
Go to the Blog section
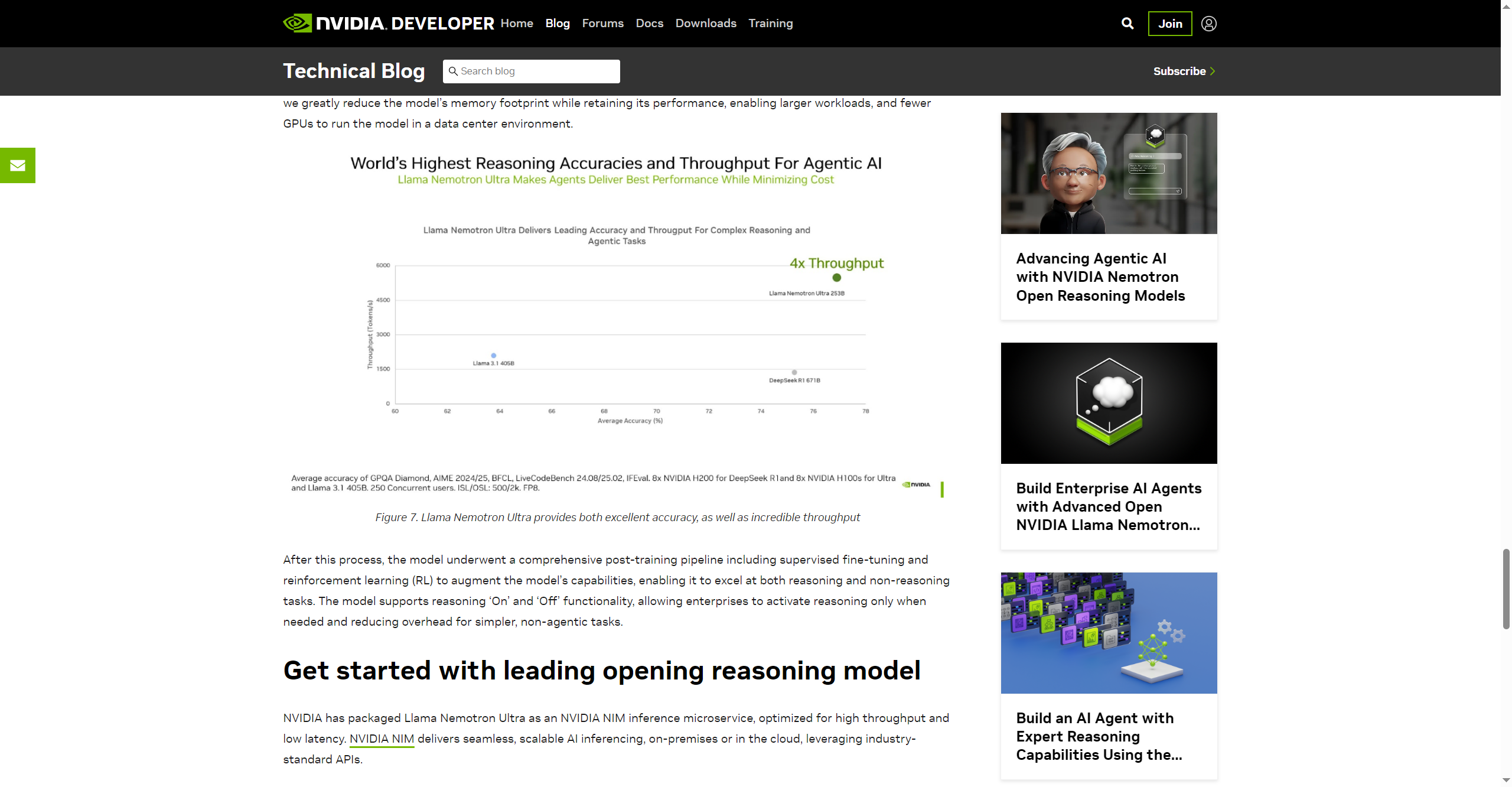click(557, 24)
